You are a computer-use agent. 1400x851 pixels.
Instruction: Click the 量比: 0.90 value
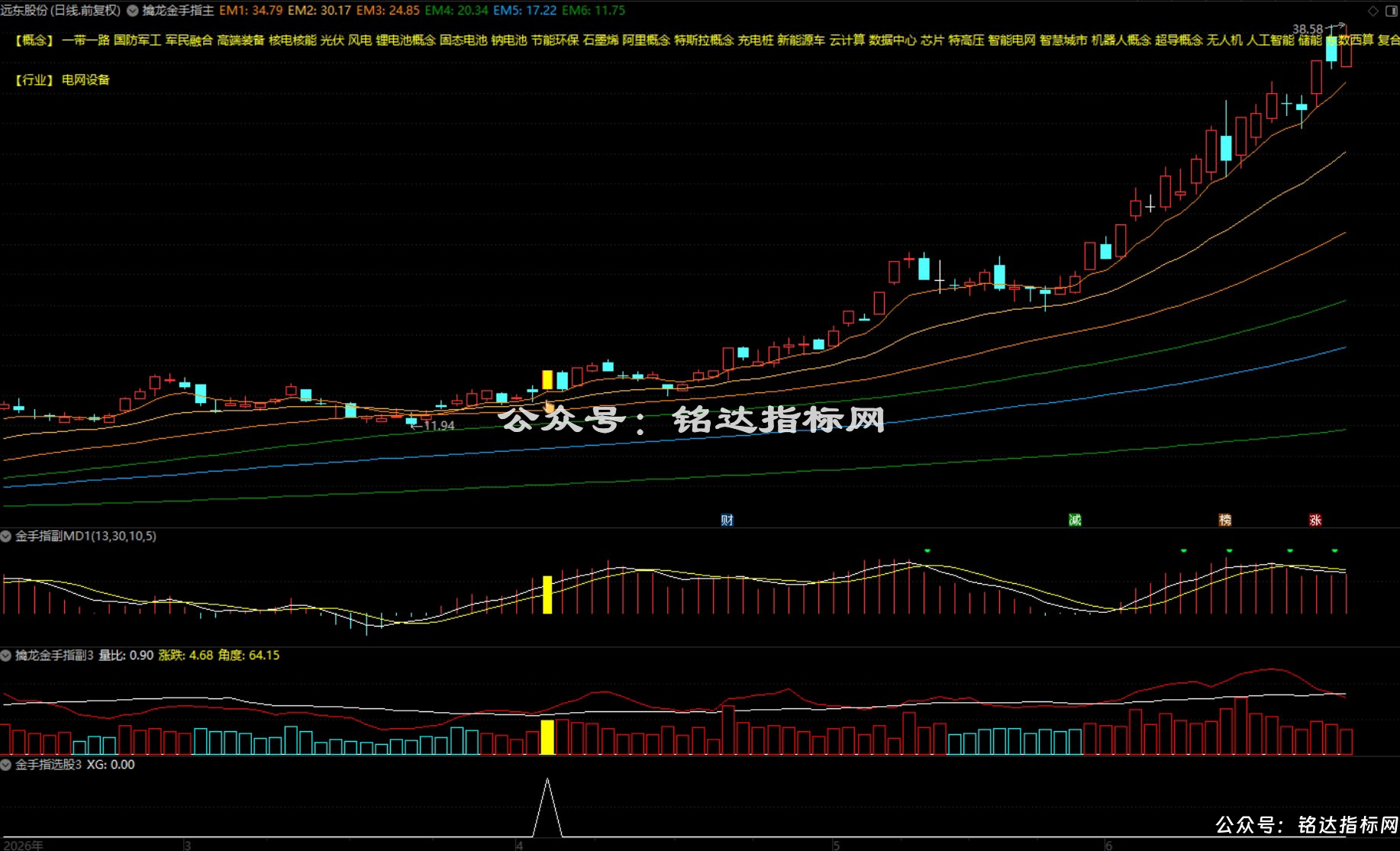click(126, 656)
